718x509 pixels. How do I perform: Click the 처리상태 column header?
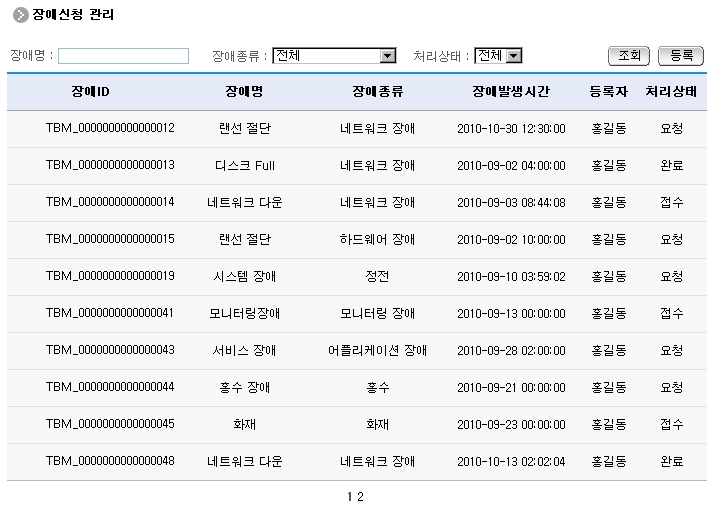coord(671,92)
